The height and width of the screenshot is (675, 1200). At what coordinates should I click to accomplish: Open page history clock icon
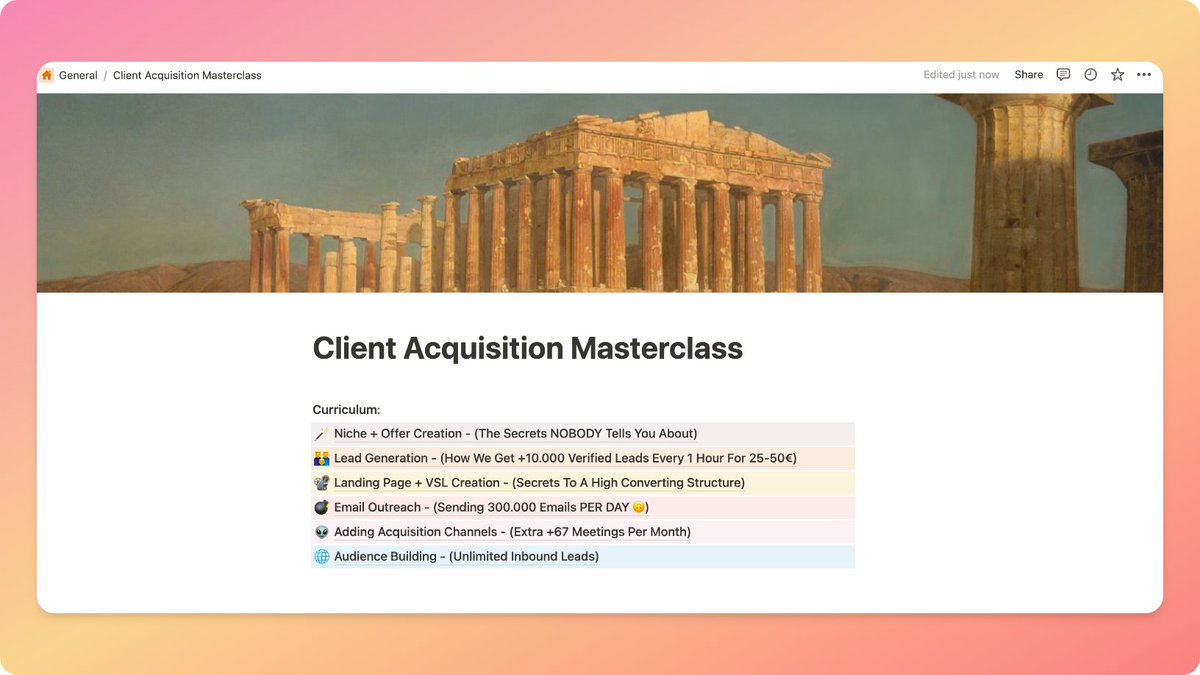[x=1090, y=75]
